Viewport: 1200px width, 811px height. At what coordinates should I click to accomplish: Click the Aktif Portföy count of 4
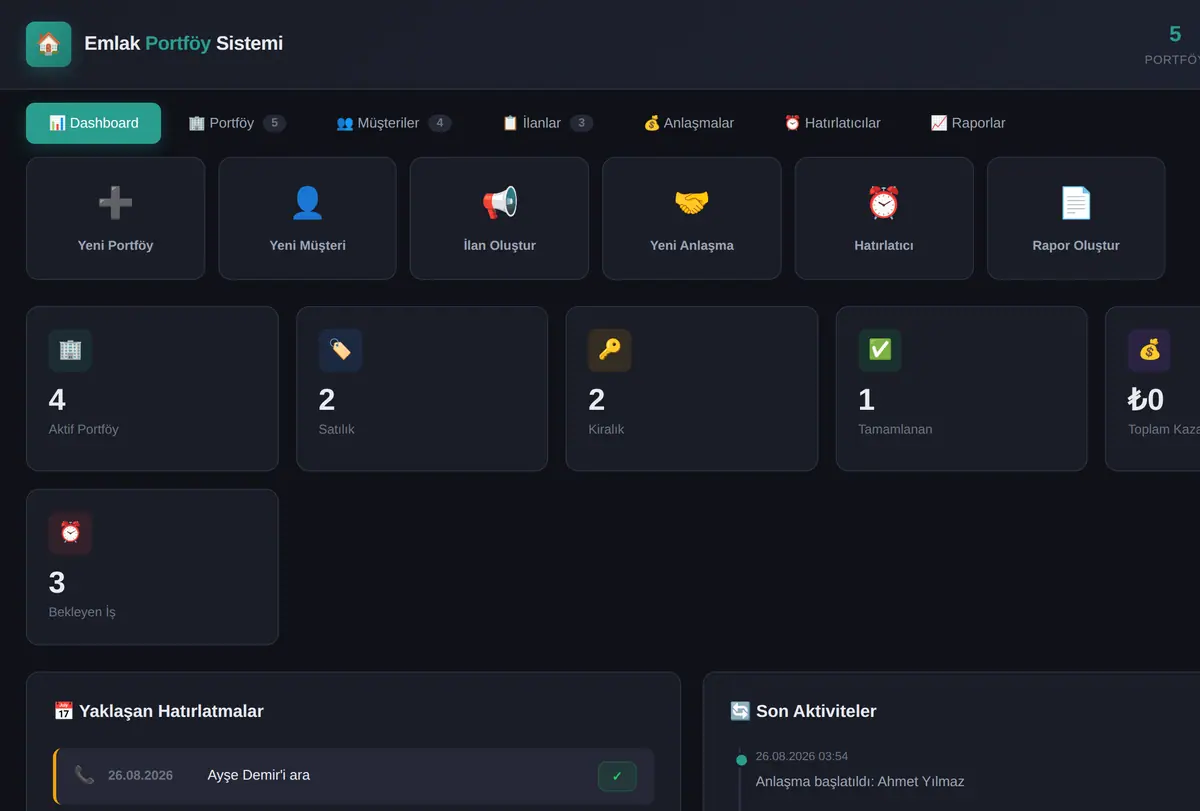[x=57, y=400]
